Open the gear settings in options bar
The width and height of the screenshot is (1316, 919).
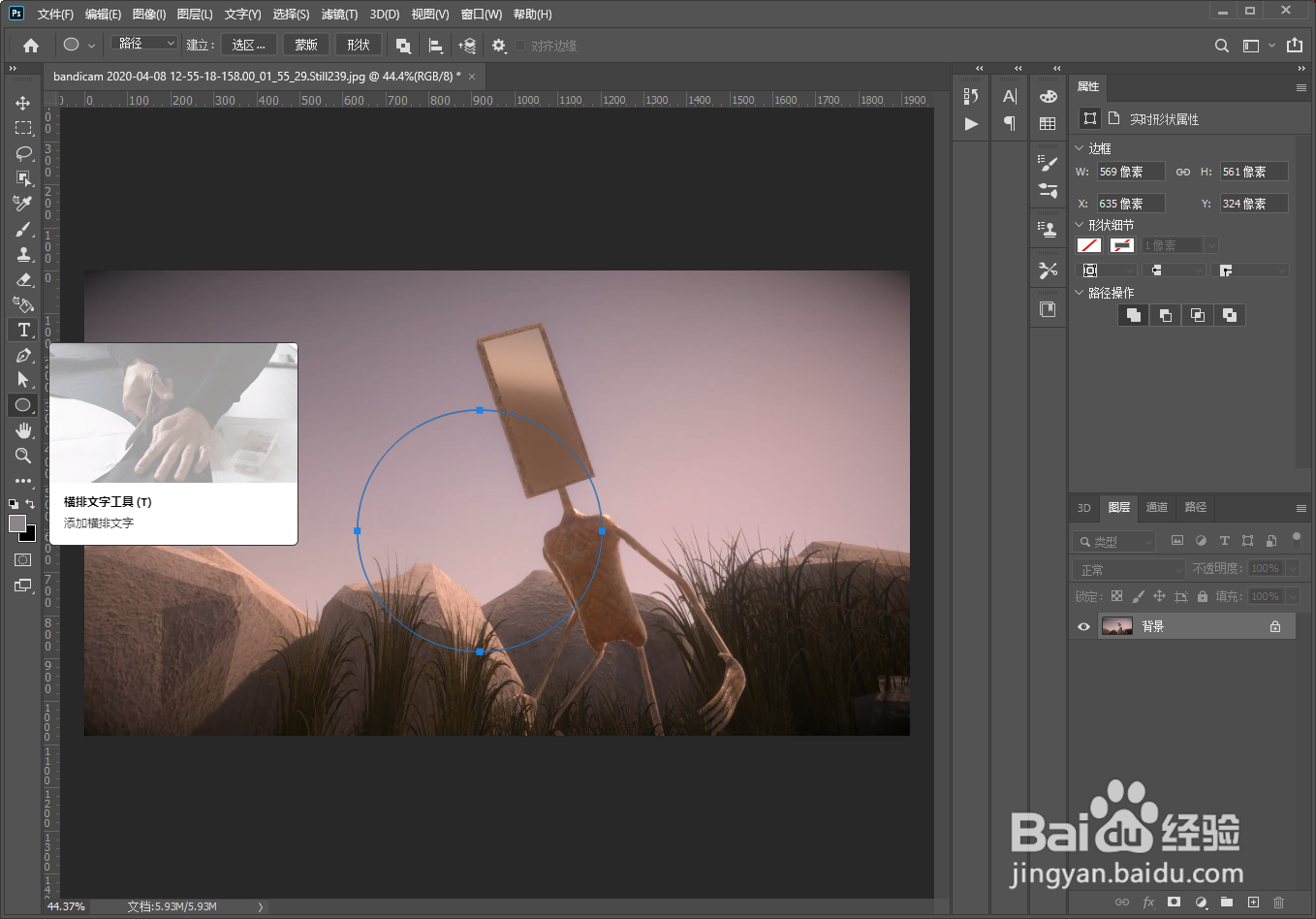click(x=499, y=46)
